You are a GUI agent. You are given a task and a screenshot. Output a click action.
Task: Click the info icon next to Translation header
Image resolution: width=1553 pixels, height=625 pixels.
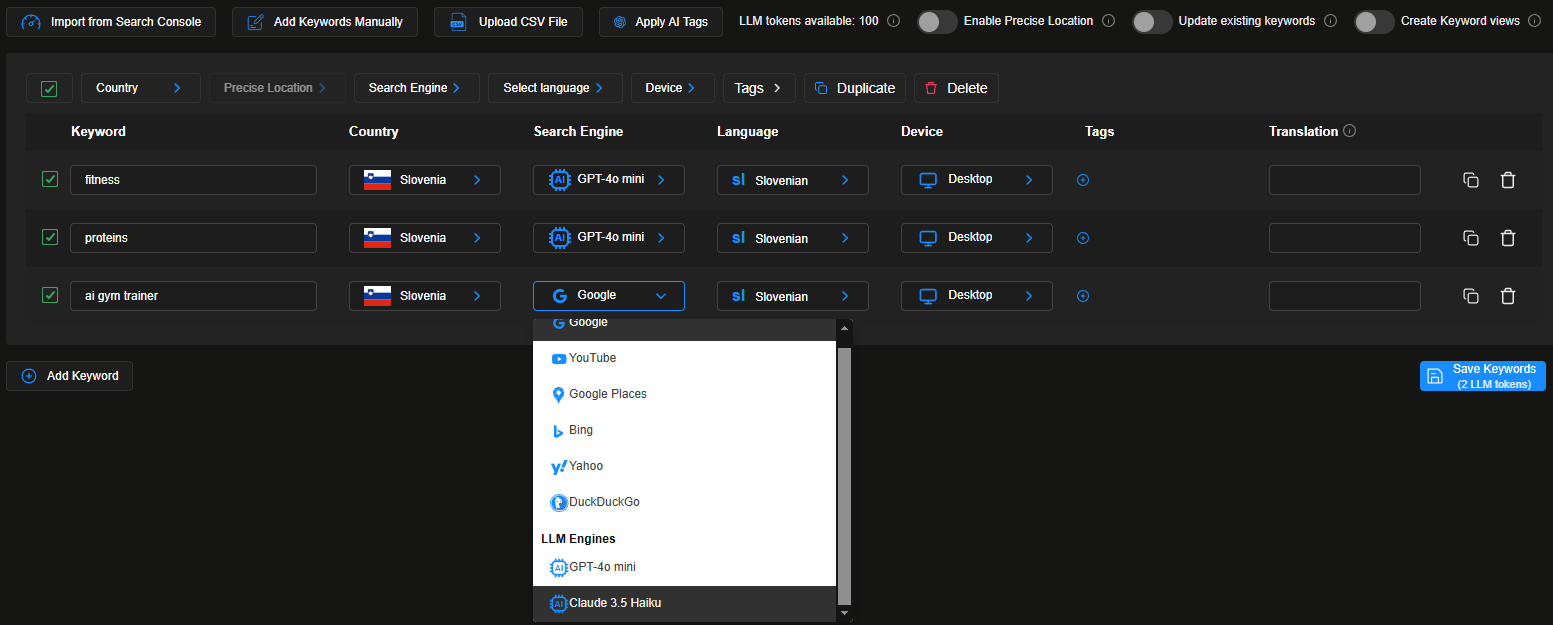coord(1349,131)
